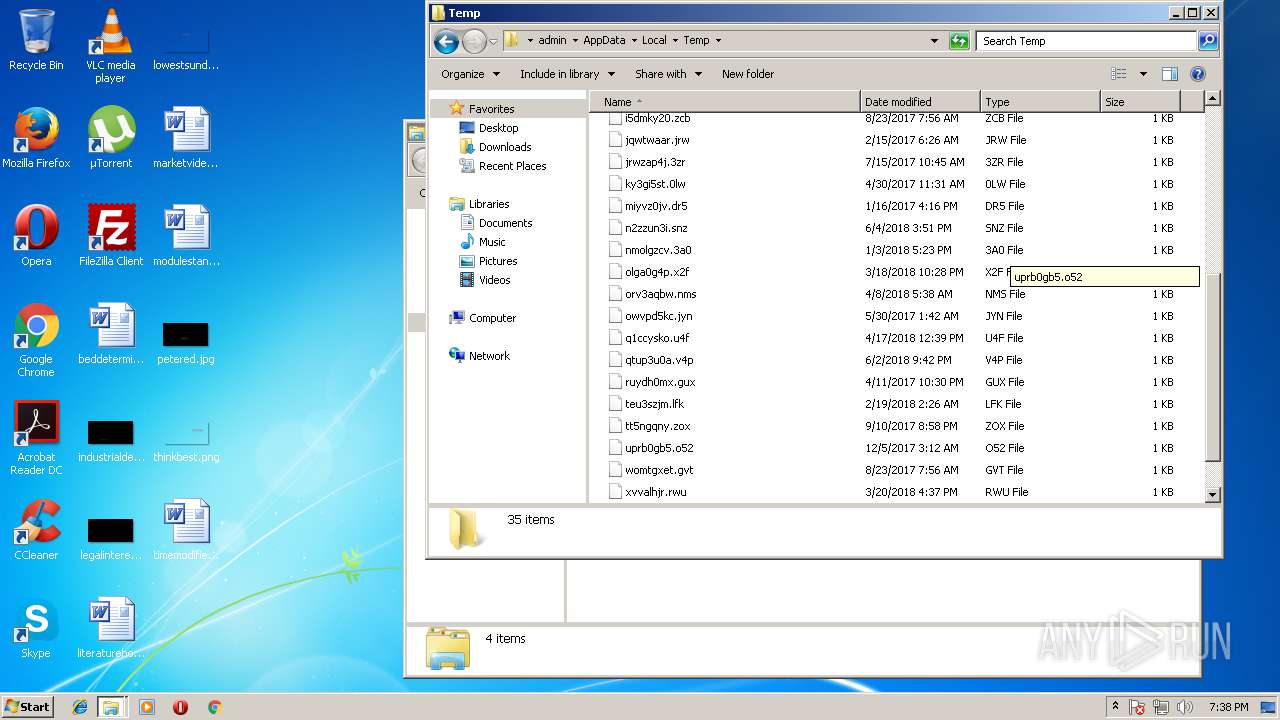Select file xvvalhjr.rwu in list
This screenshot has width=1280, height=720.
pos(656,492)
